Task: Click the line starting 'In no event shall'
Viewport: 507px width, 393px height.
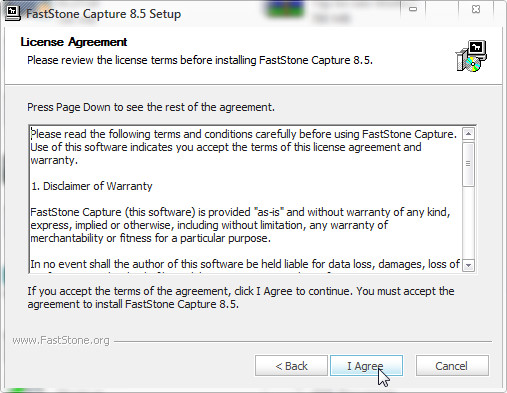Action: [x=245, y=264]
